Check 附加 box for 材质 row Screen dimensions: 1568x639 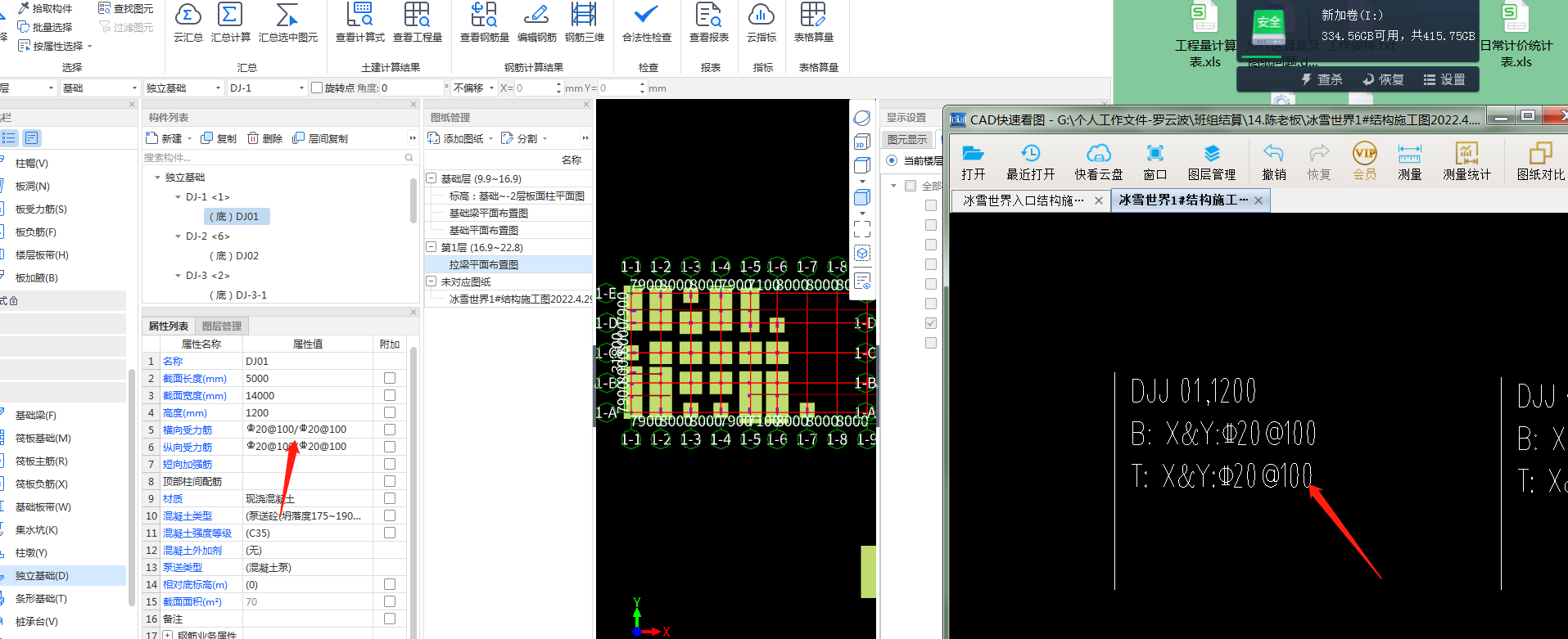(390, 498)
